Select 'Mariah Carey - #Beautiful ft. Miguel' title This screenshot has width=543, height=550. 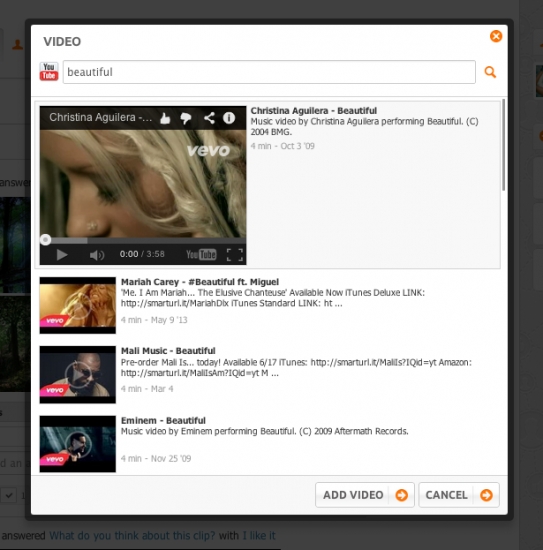pyautogui.click(x=200, y=282)
